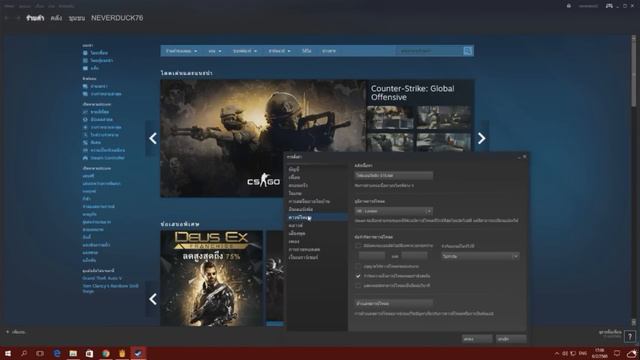Open View Friends List at bottom right

(x=610, y=333)
